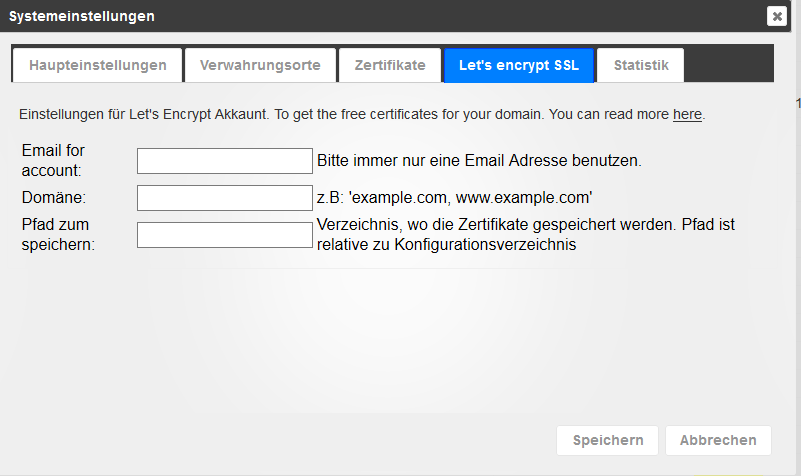Focus the Email for account field
This screenshot has height=476, width=801.
tap(225, 160)
